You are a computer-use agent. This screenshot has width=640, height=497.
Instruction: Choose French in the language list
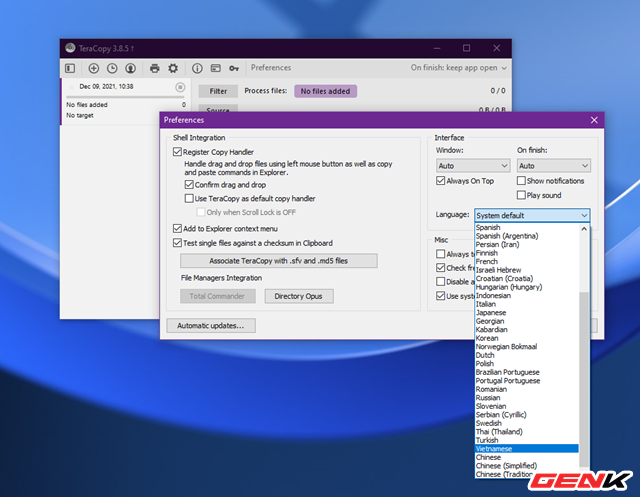(x=527, y=261)
